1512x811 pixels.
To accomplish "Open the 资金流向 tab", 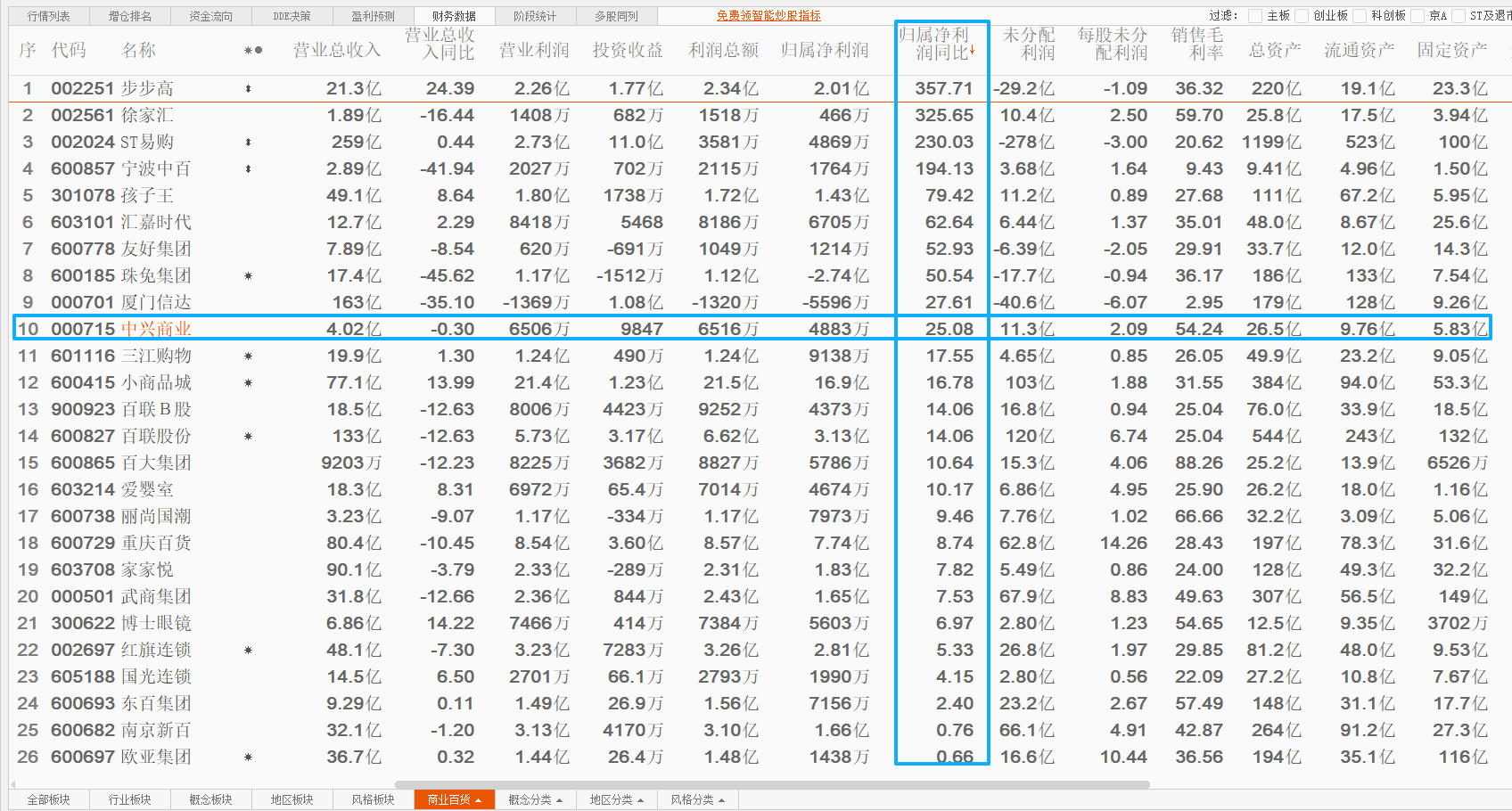I will [x=211, y=16].
